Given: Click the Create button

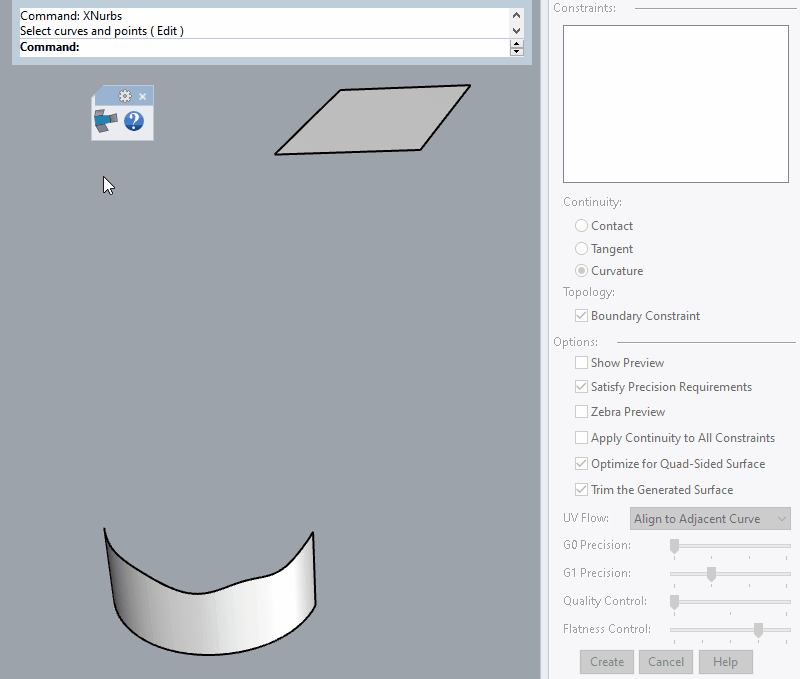Looking at the screenshot, I should click(606, 661).
